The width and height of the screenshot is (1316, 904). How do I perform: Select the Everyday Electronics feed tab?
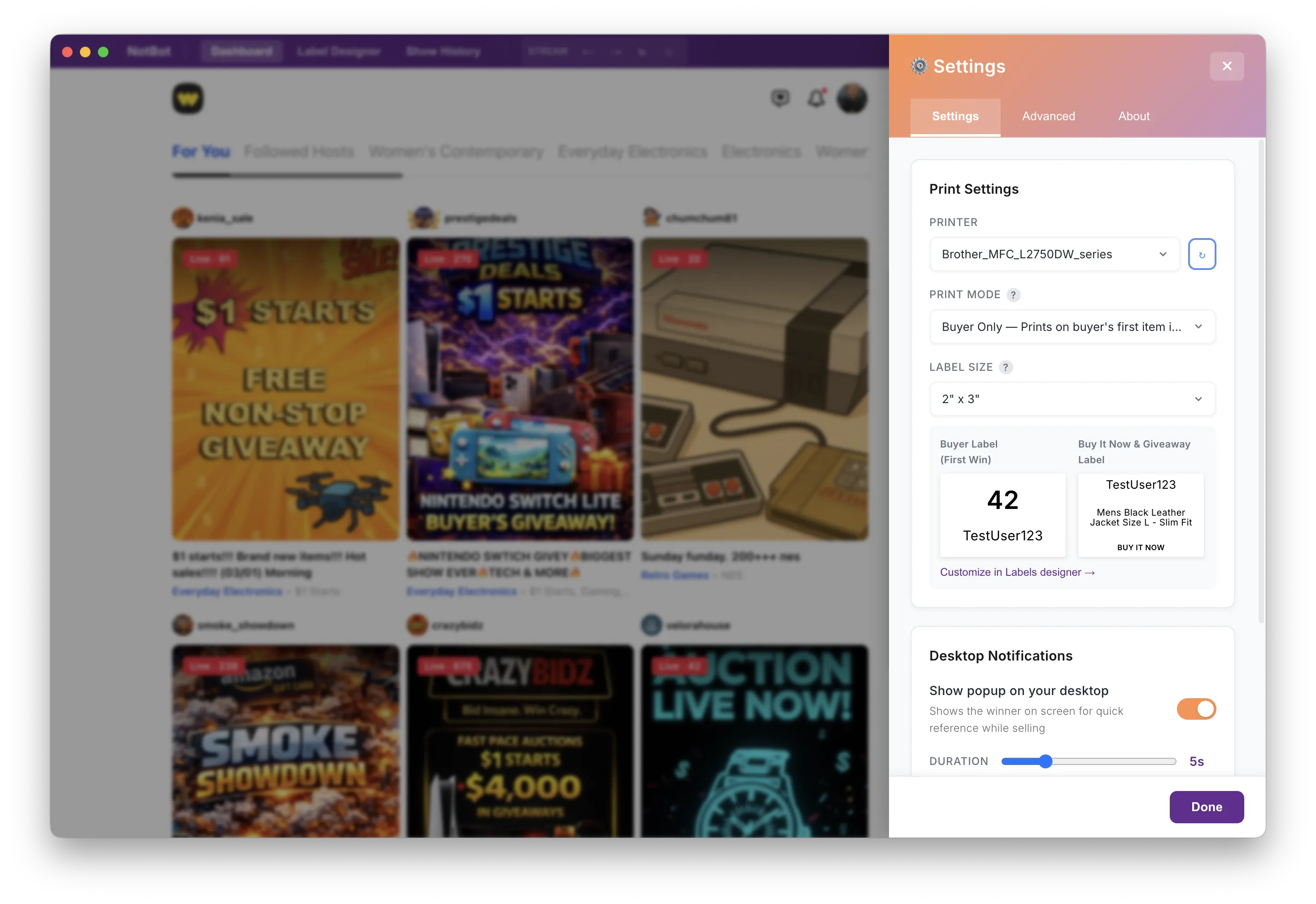point(633,152)
